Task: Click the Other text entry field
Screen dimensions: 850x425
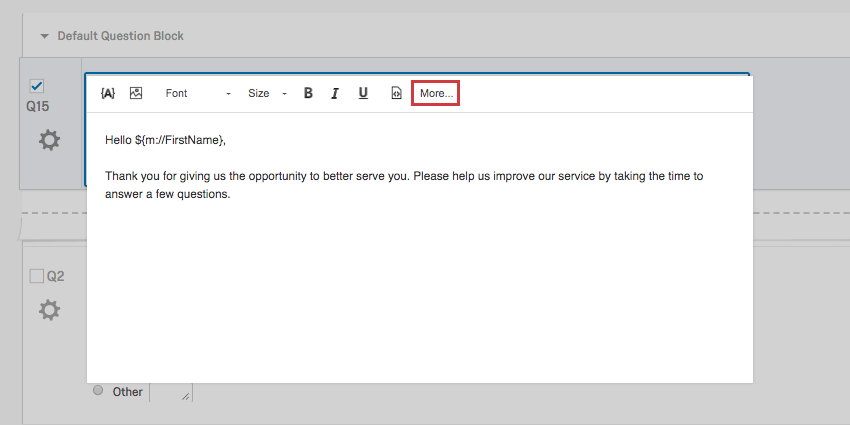Action: point(171,392)
